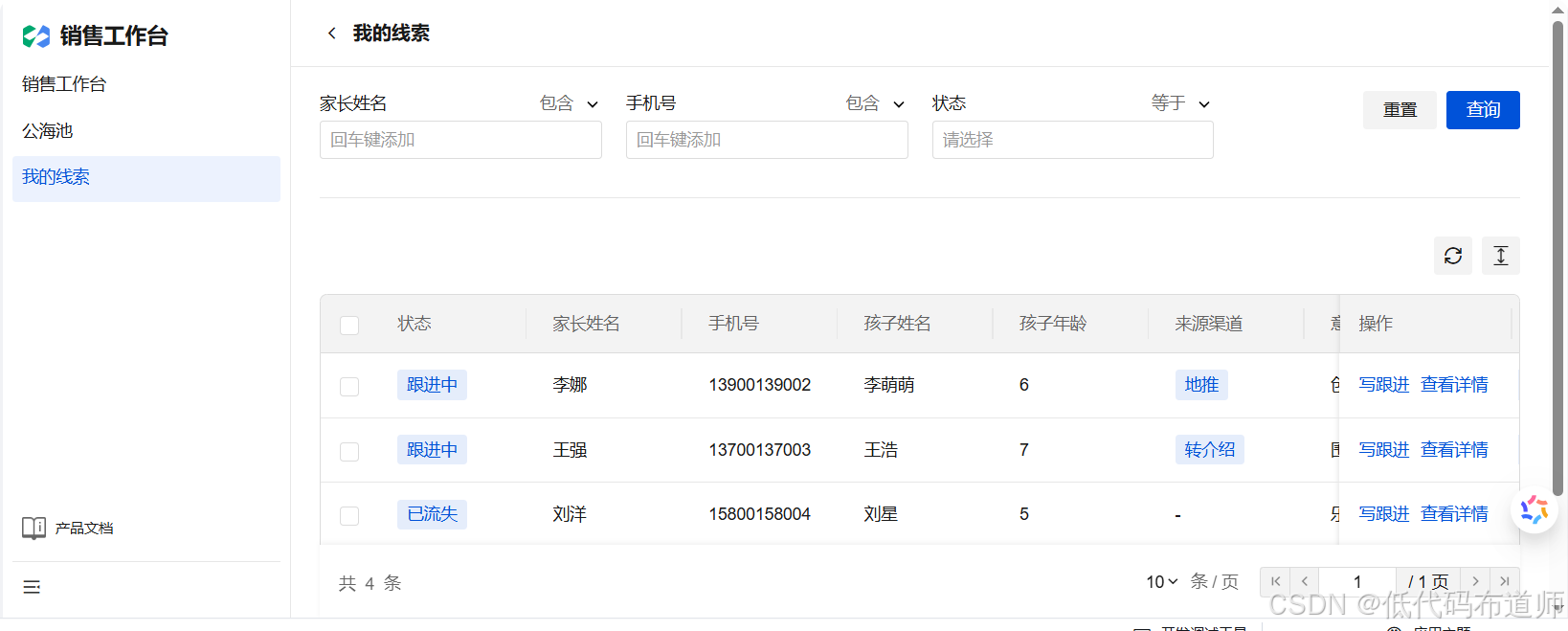This screenshot has width=1568, height=631.
Task: Focus the 手机号 input field
Action: [x=767, y=140]
